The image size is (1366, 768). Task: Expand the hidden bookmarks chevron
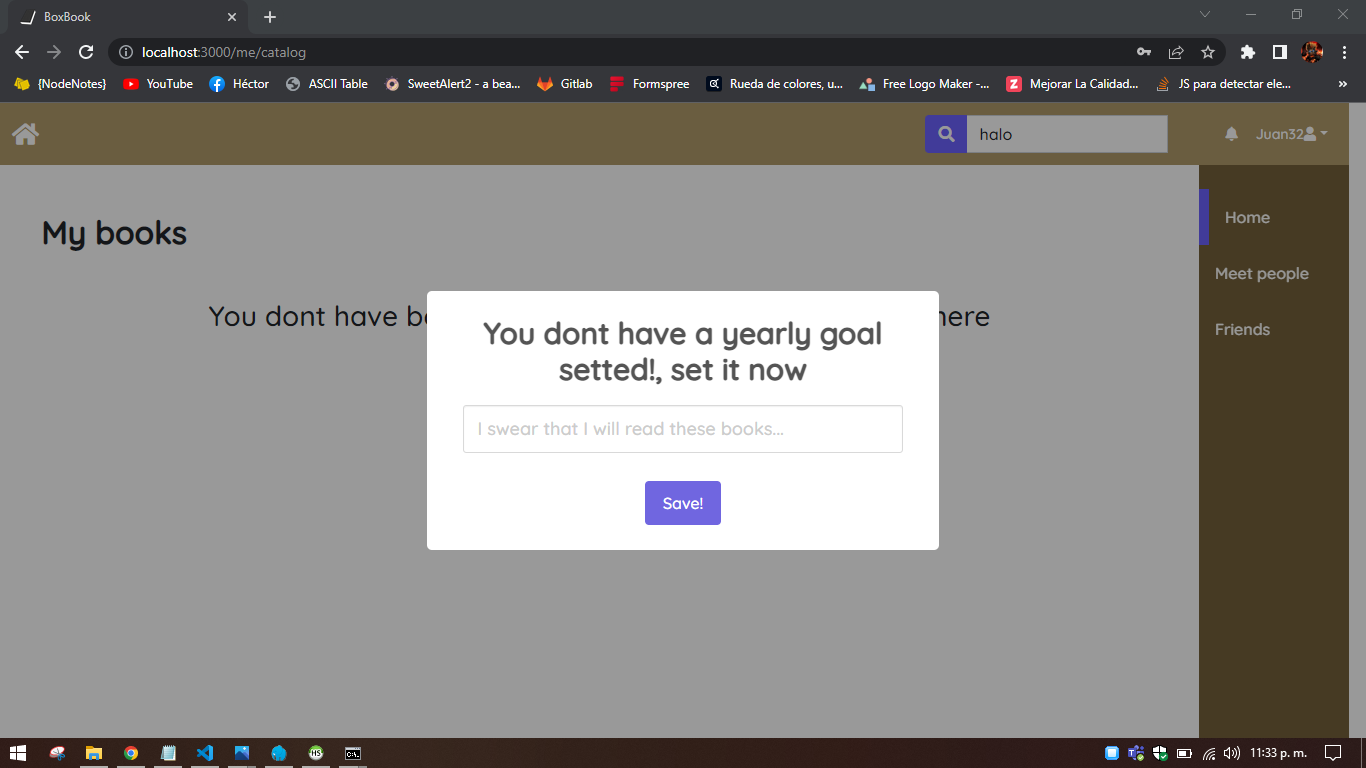click(x=1343, y=84)
